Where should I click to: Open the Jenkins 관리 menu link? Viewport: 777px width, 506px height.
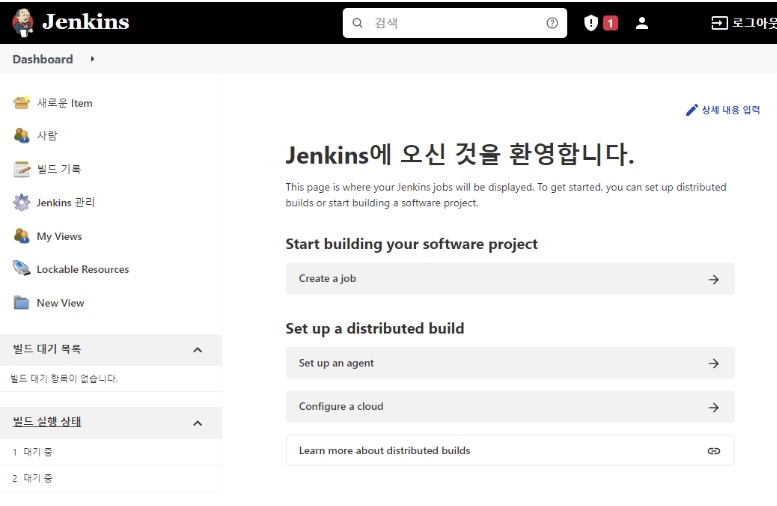coord(65,202)
